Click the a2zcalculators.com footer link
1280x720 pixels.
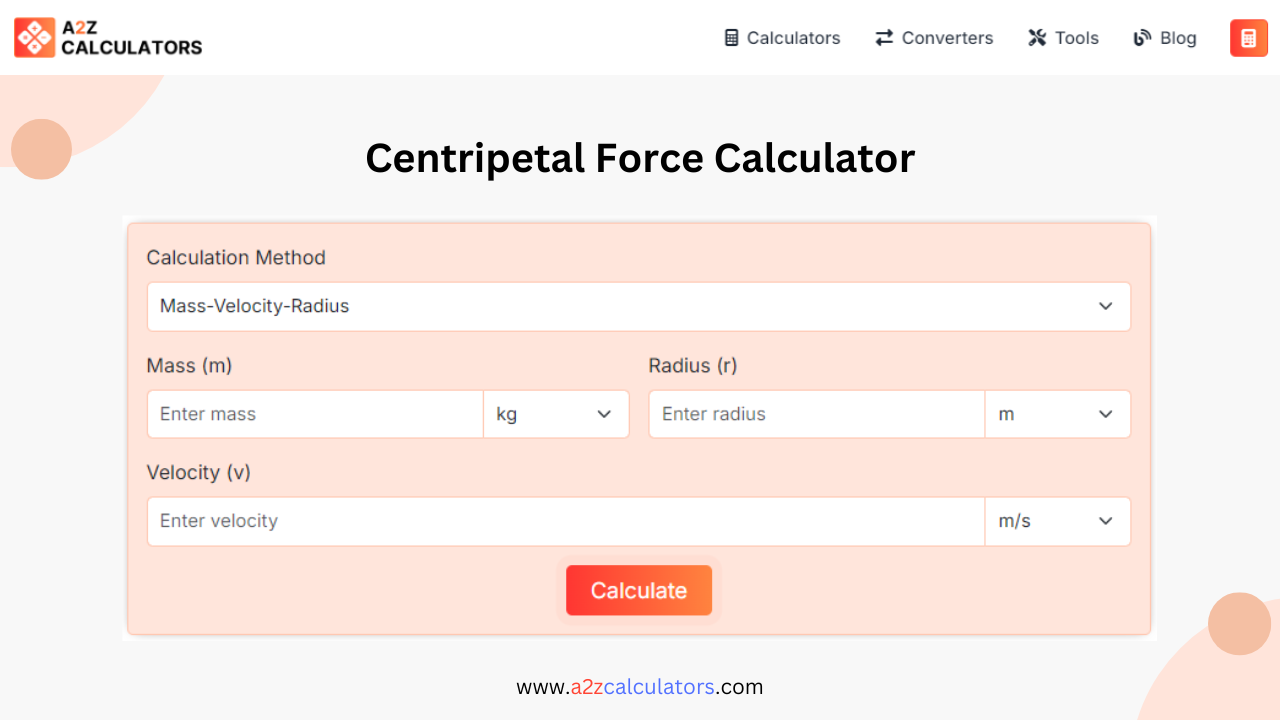click(x=639, y=687)
